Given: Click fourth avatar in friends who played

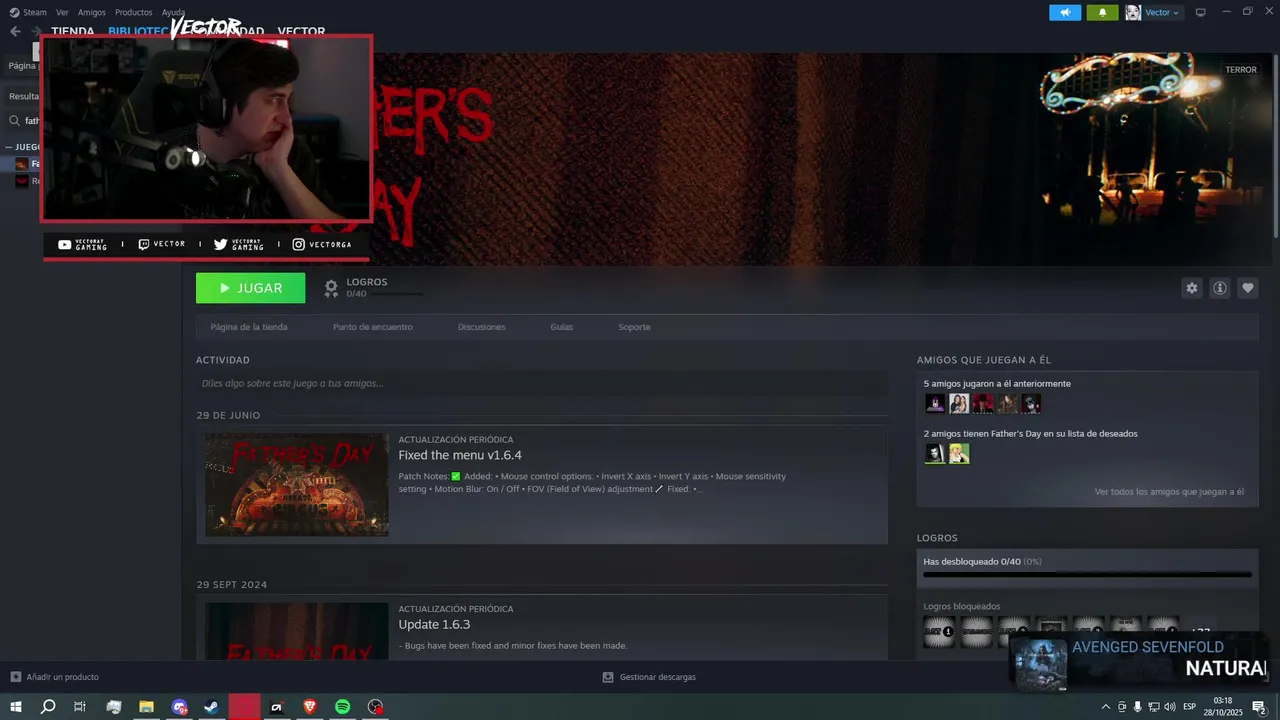Looking at the screenshot, I should (x=1007, y=403).
